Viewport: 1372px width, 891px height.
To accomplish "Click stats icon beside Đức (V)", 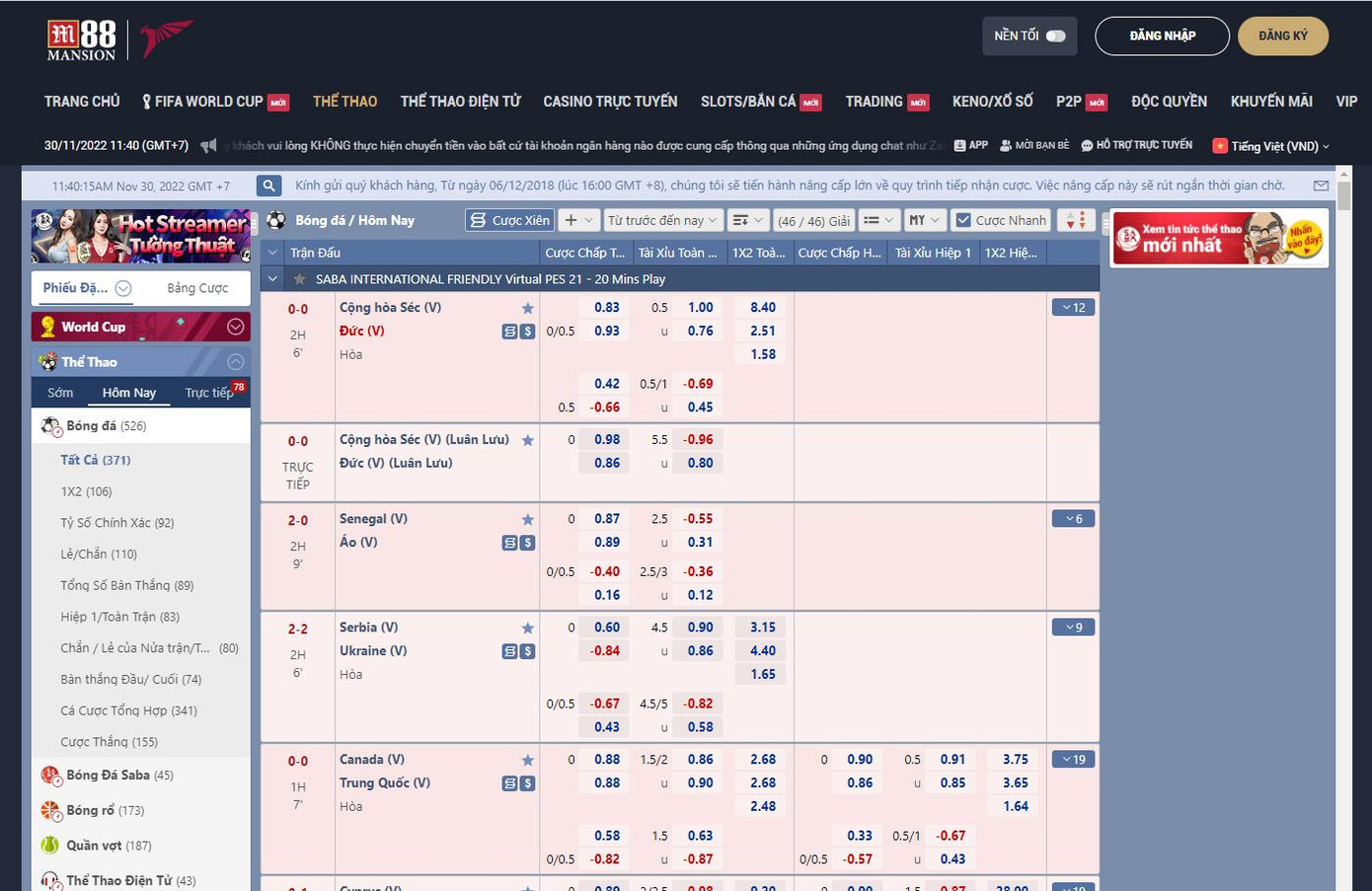I will click(x=509, y=332).
